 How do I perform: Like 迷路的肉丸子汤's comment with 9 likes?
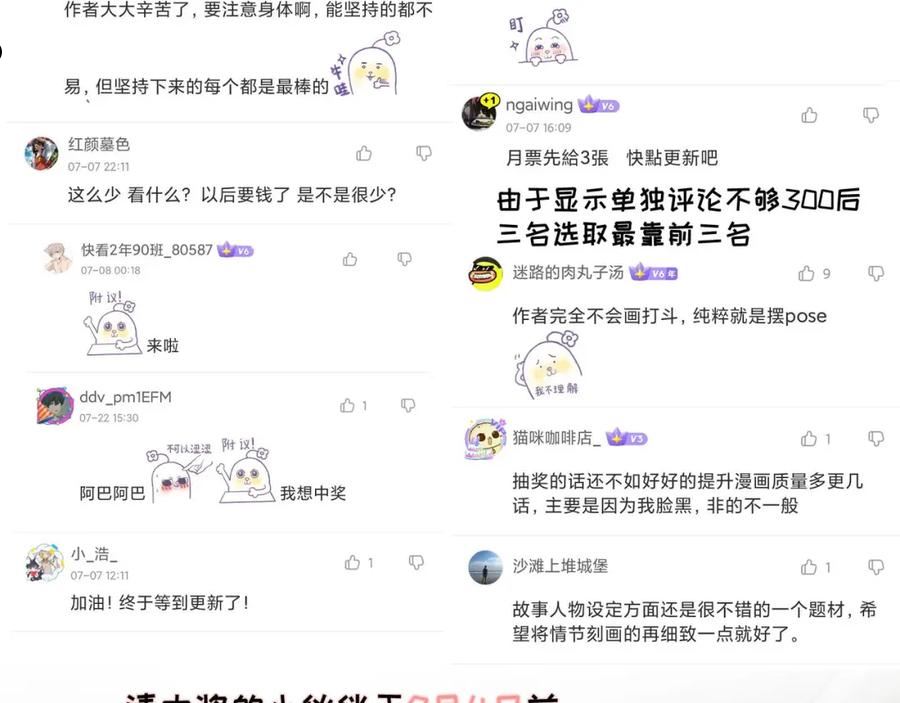coord(806,274)
